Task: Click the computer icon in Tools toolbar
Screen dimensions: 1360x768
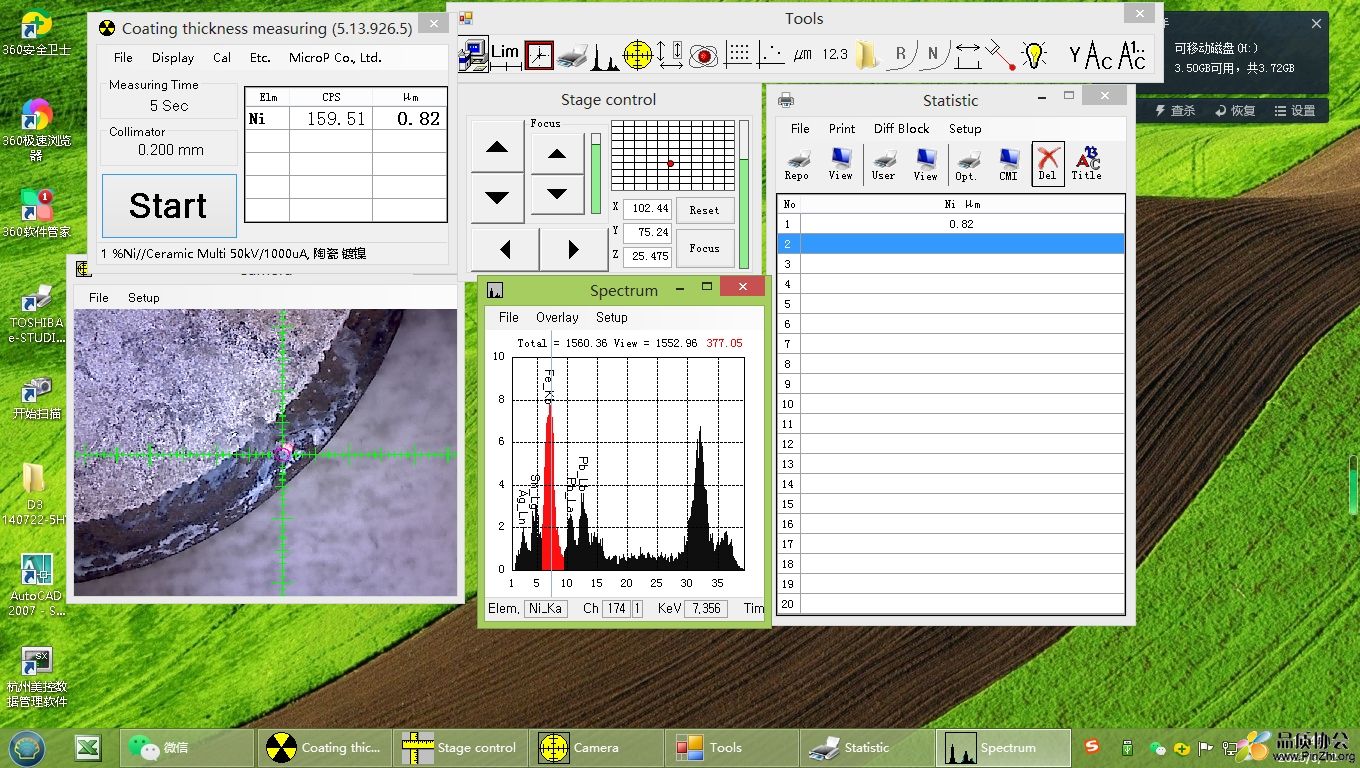Action: click(x=474, y=54)
